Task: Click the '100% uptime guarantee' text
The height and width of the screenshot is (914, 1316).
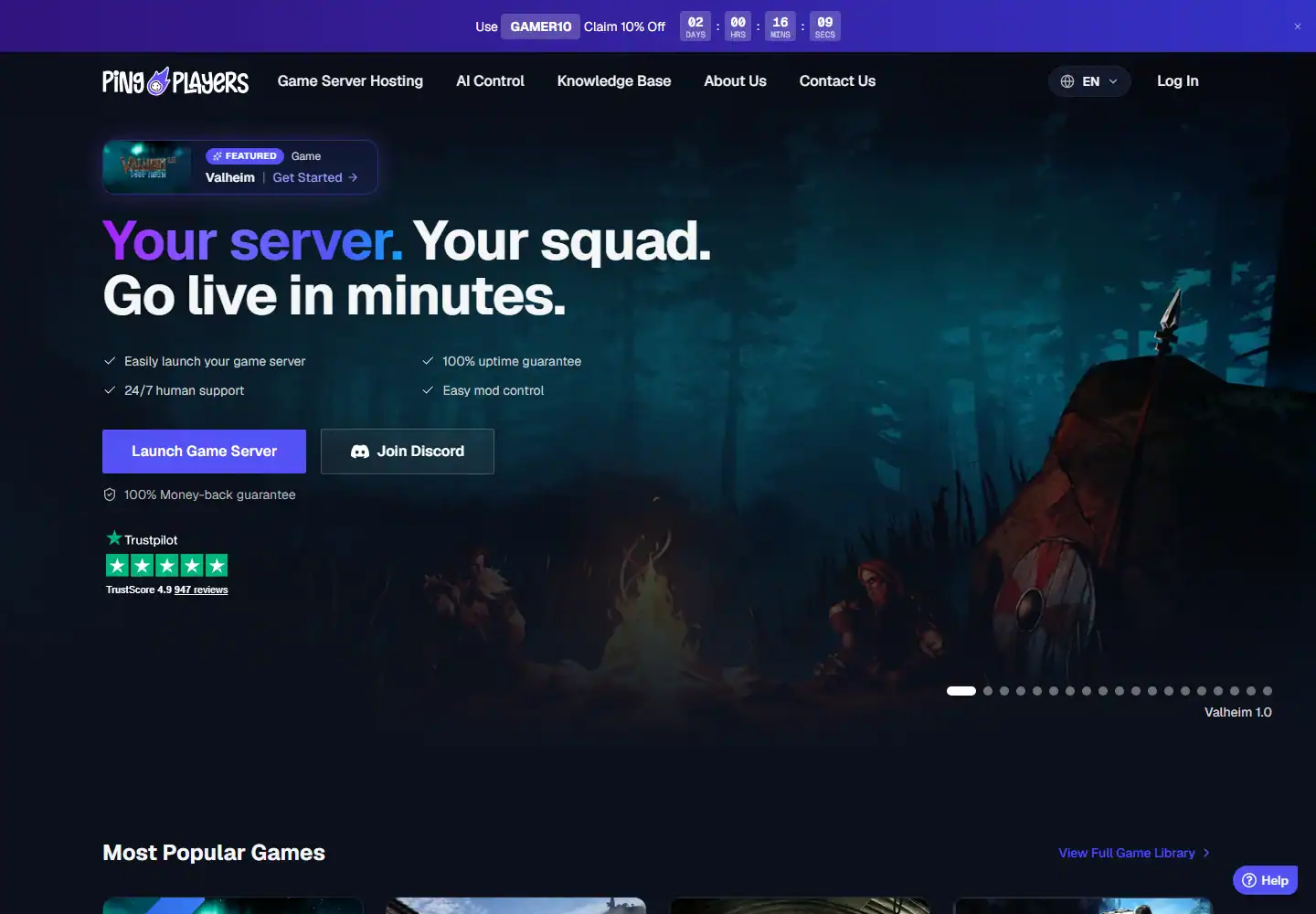Action: coord(512,361)
